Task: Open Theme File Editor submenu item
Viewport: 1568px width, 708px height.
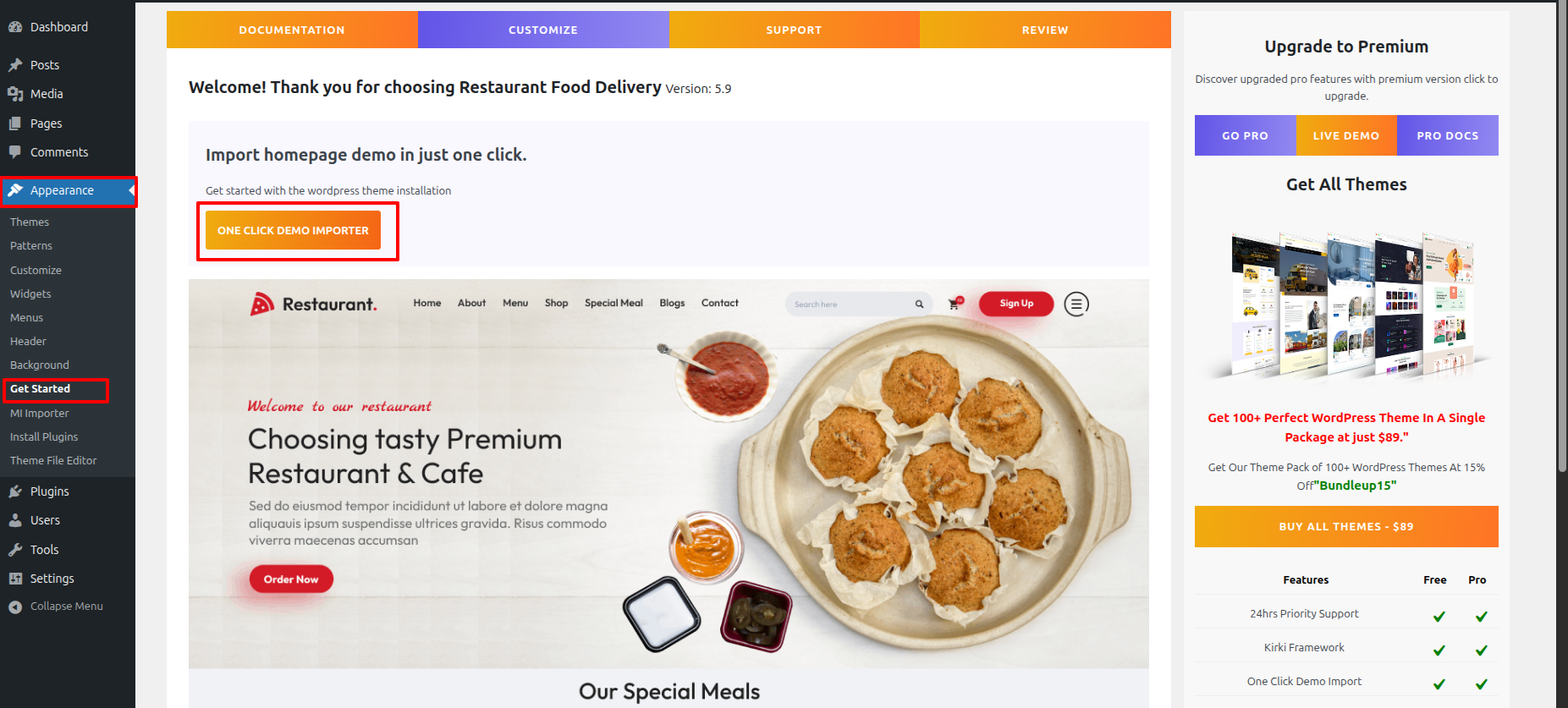Action: point(53,461)
